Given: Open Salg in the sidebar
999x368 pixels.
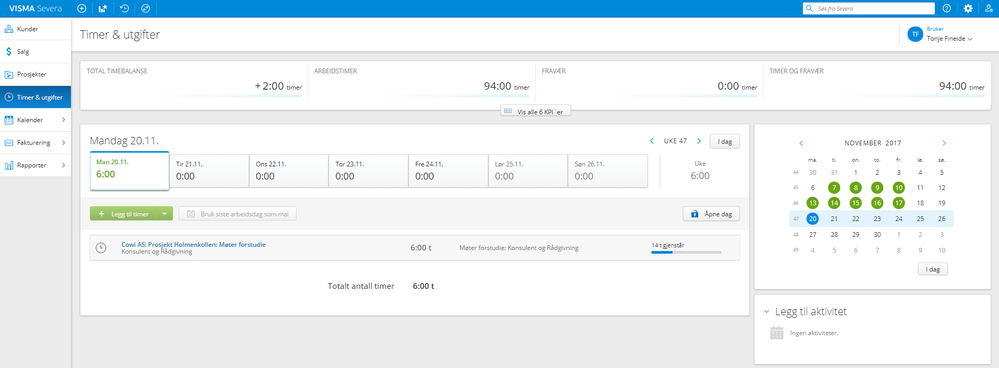Looking at the screenshot, I should coord(36,52).
